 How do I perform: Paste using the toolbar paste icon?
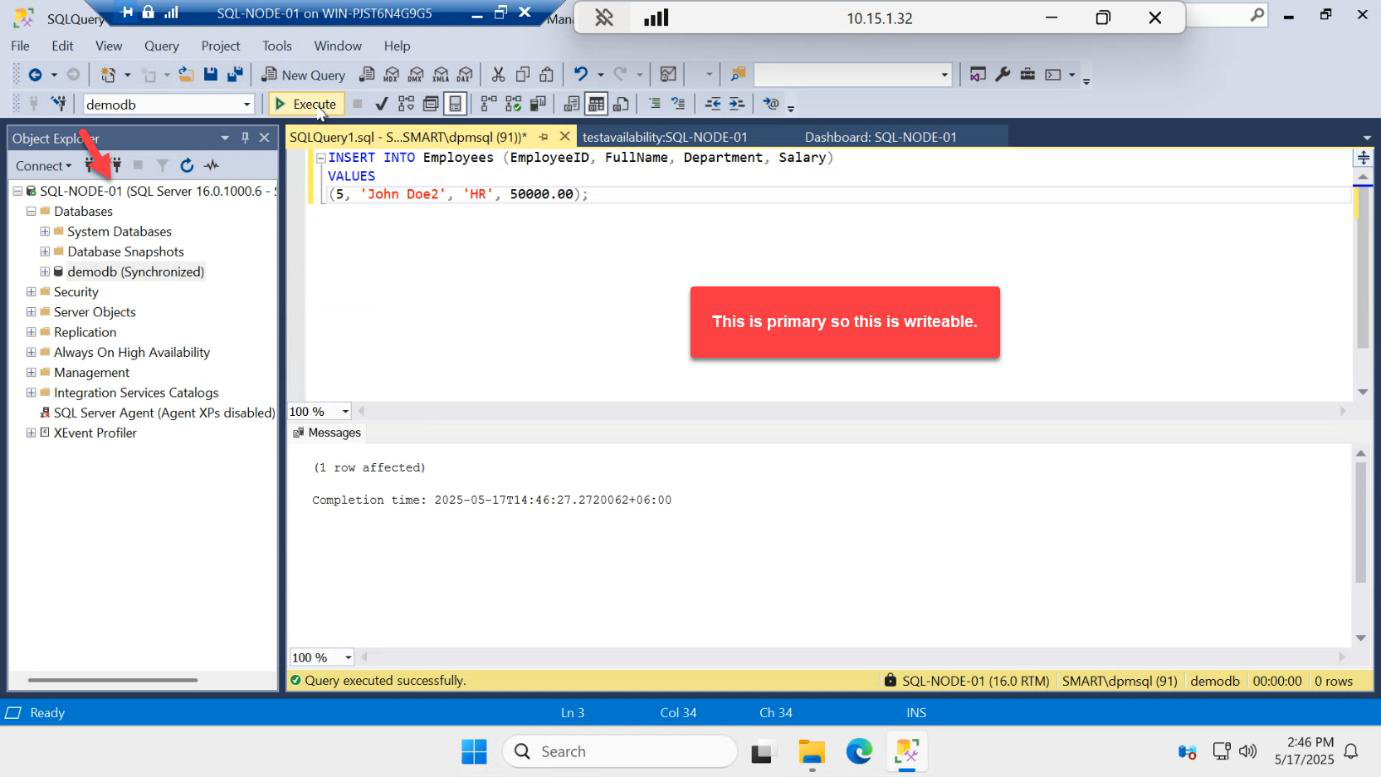[546, 75]
